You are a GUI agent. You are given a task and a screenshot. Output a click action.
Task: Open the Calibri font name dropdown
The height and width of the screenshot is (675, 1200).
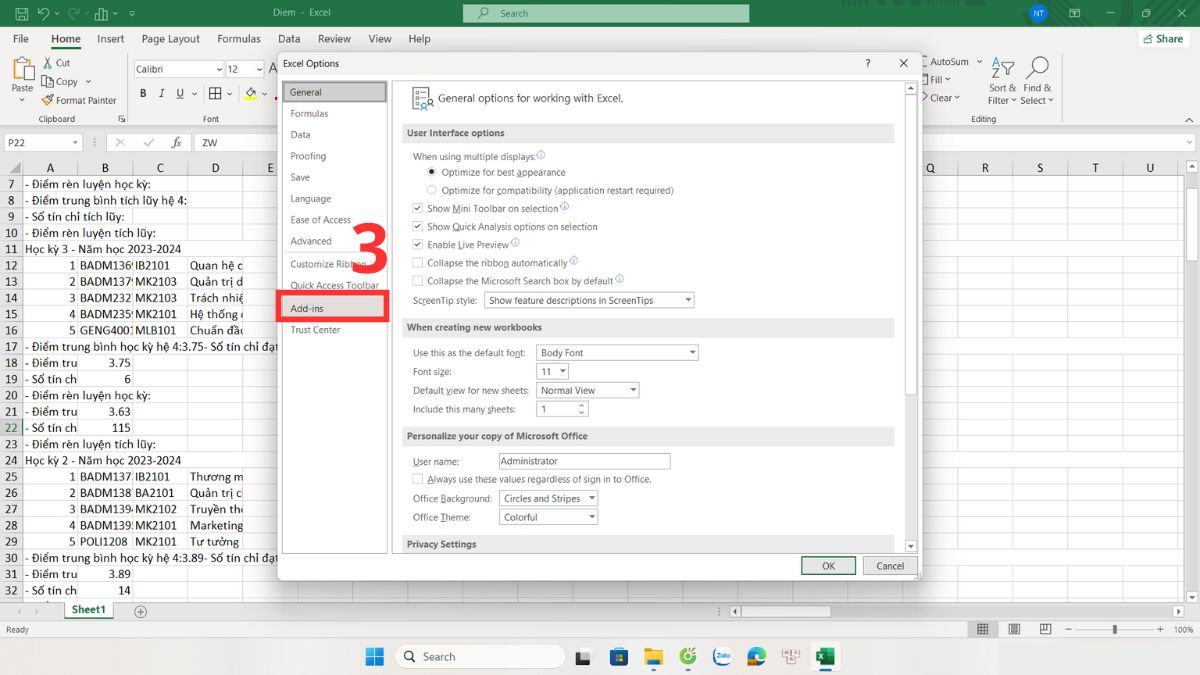[219, 69]
